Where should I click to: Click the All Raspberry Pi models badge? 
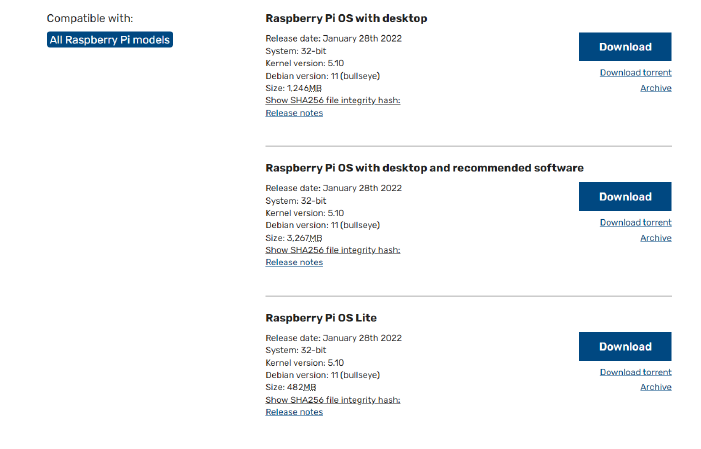click(110, 40)
